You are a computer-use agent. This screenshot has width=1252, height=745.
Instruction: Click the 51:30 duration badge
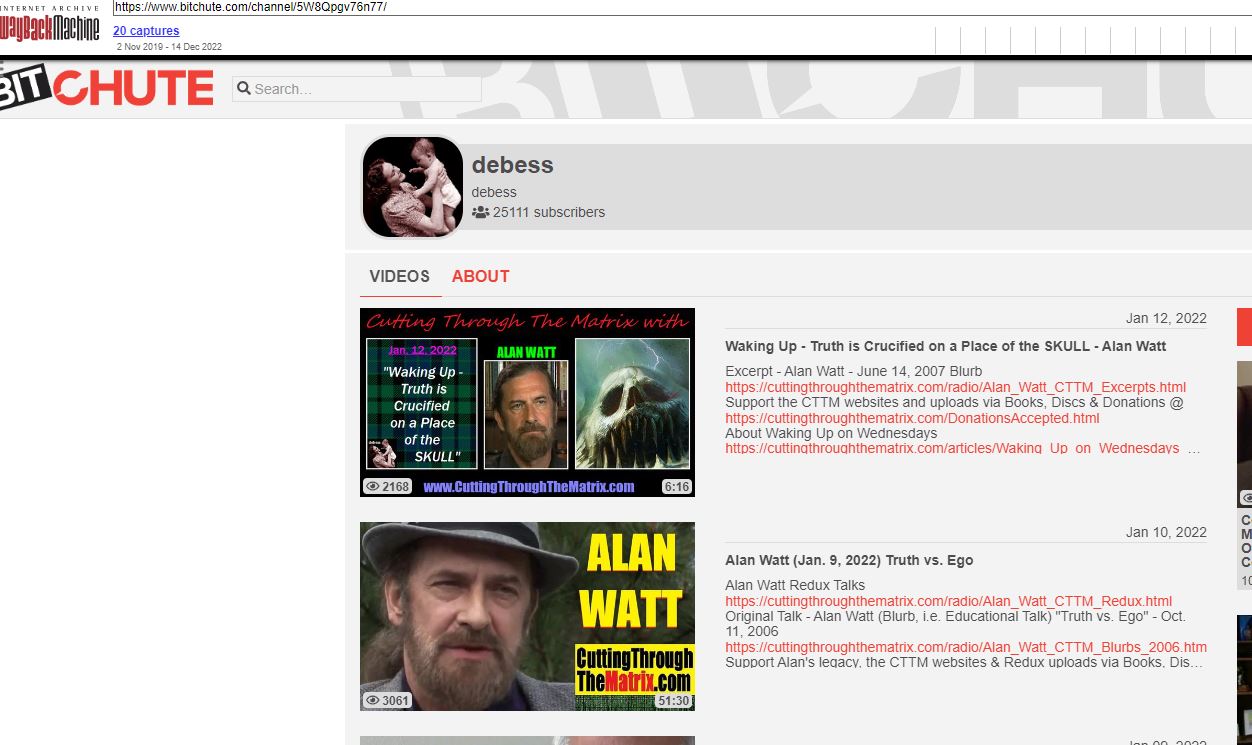tap(673, 701)
